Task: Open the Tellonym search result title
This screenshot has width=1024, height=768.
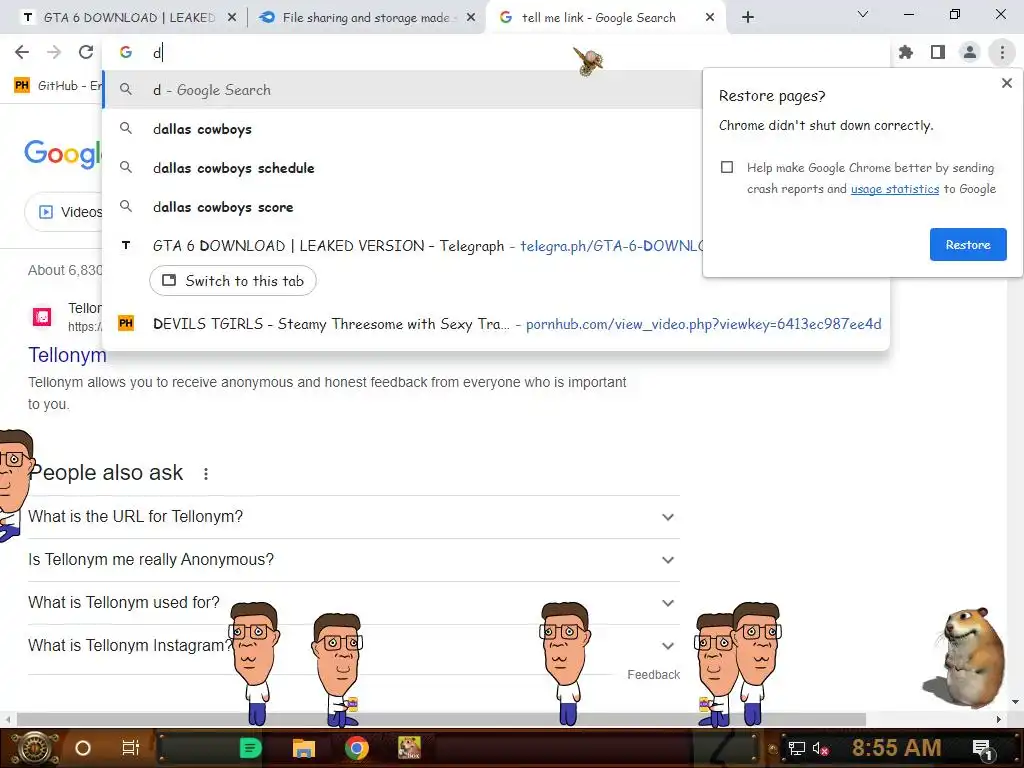Action: [67, 355]
